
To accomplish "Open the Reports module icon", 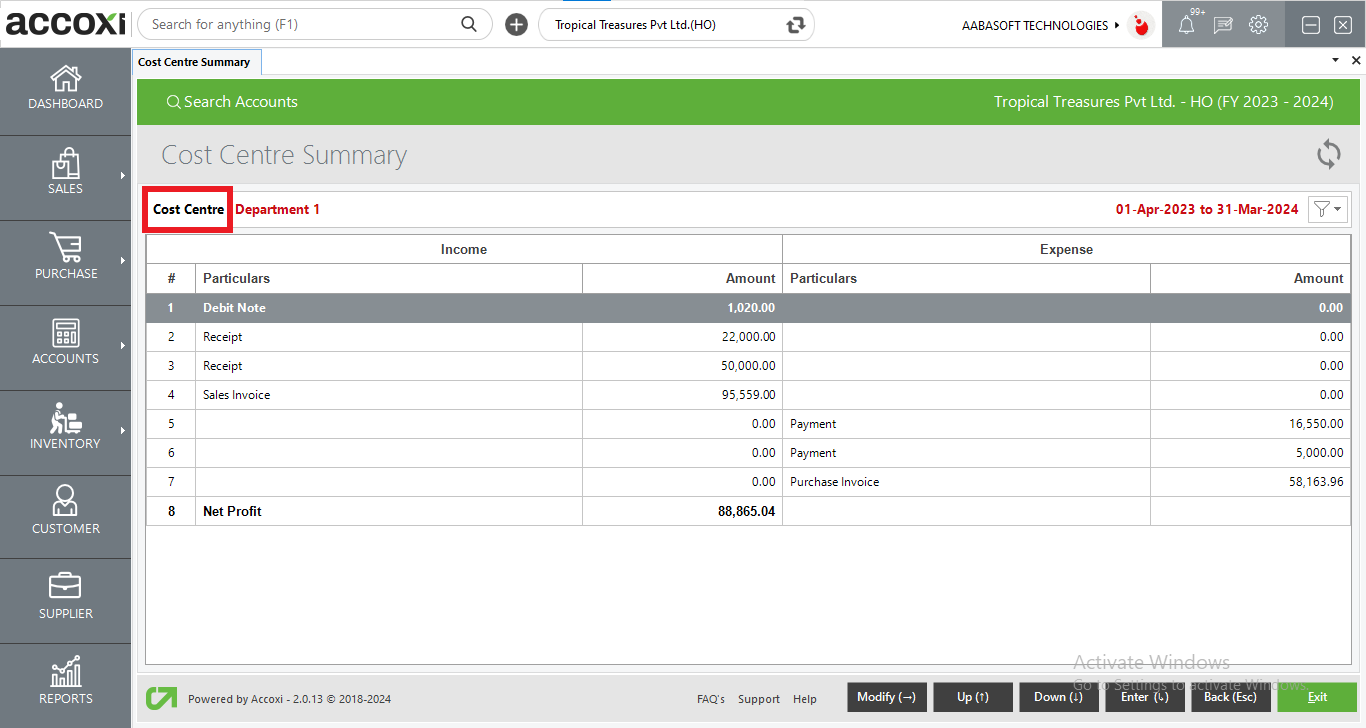I will point(65,682).
